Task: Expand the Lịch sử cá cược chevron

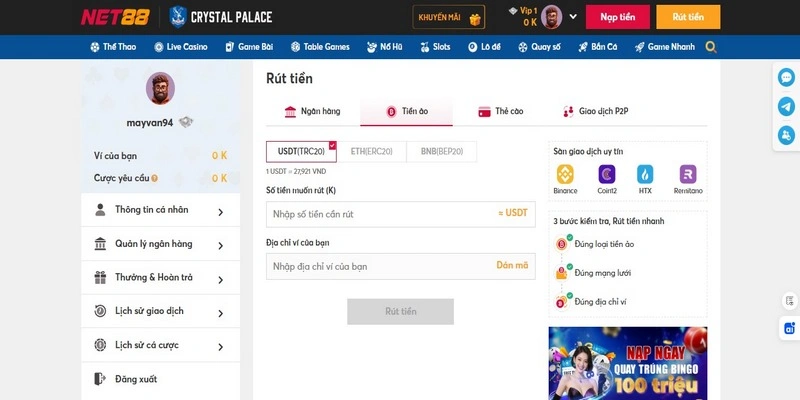Action: click(220, 347)
